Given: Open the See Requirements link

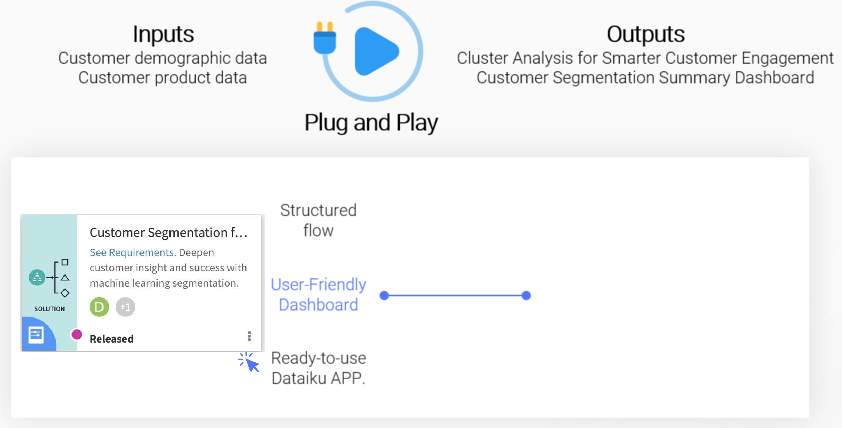Looking at the screenshot, I should coord(132,252).
